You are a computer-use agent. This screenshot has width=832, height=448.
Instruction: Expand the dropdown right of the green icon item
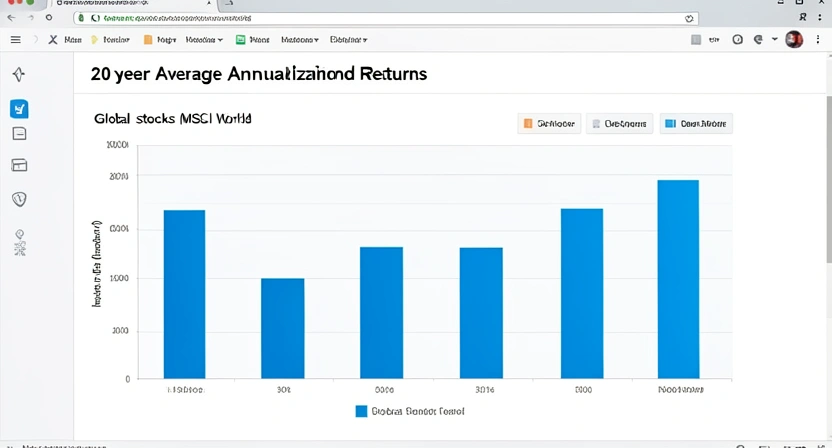[300, 40]
